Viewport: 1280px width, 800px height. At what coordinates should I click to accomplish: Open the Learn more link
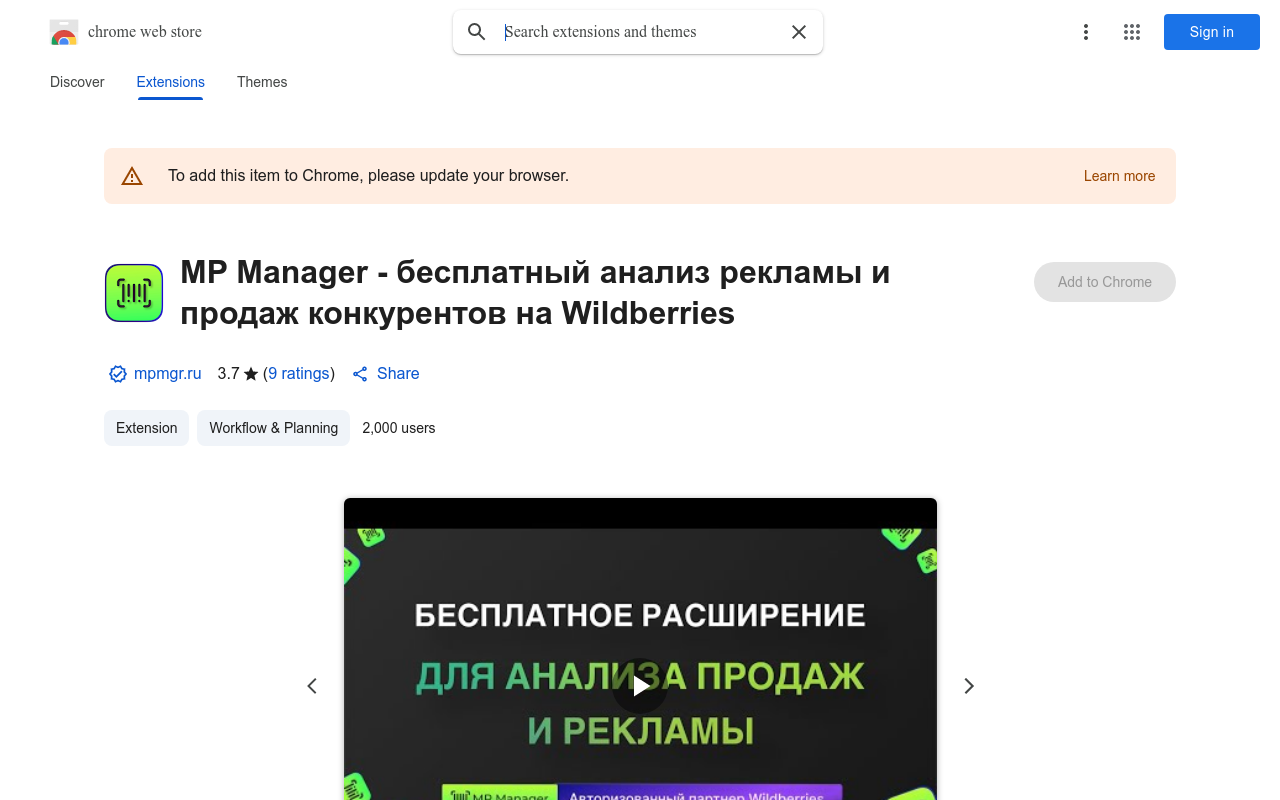[x=1119, y=176]
